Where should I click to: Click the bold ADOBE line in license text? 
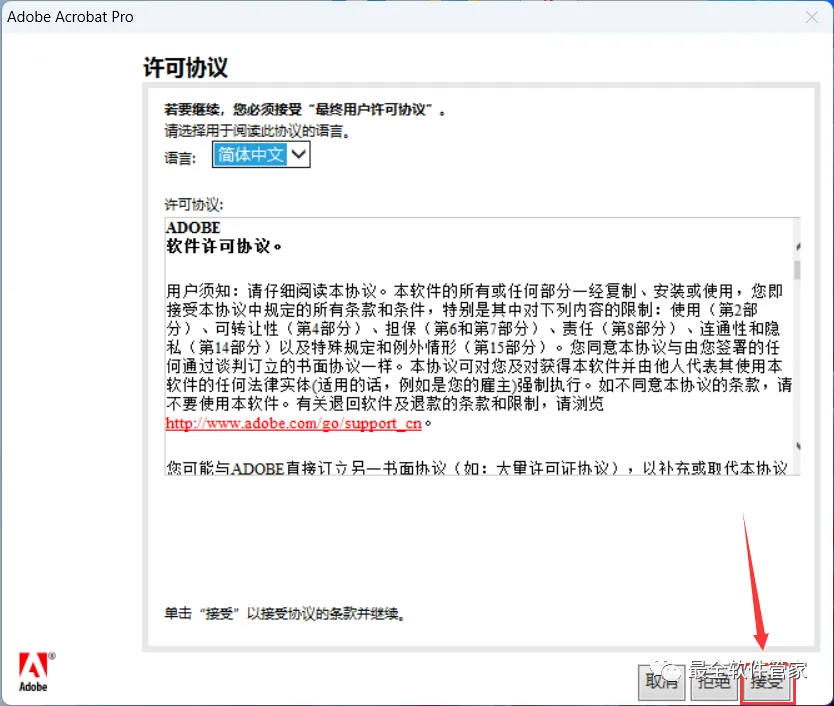tap(193, 228)
